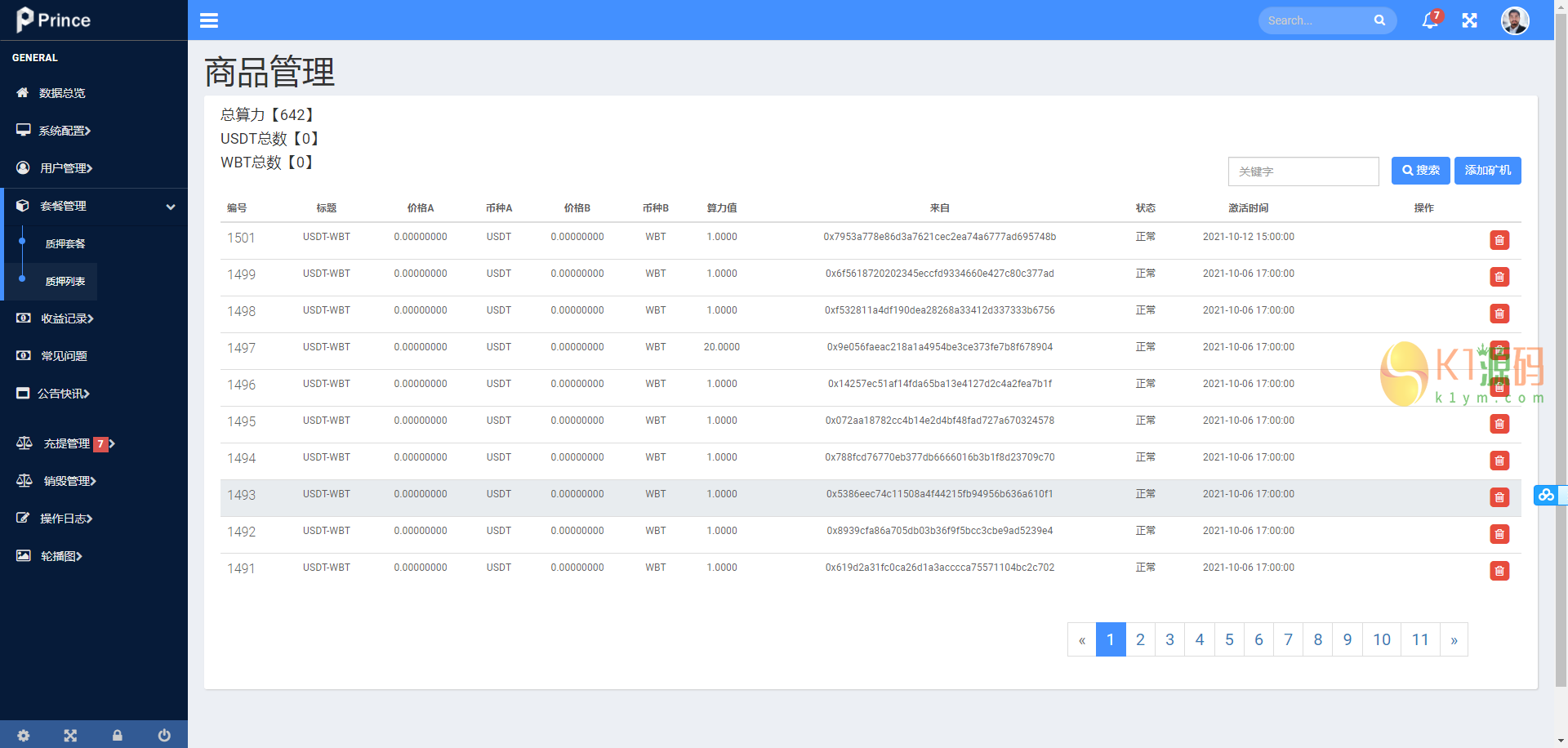The image size is (1568, 748).
Task: Delete row 1493 with the trash icon
Action: (x=1499, y=497)
